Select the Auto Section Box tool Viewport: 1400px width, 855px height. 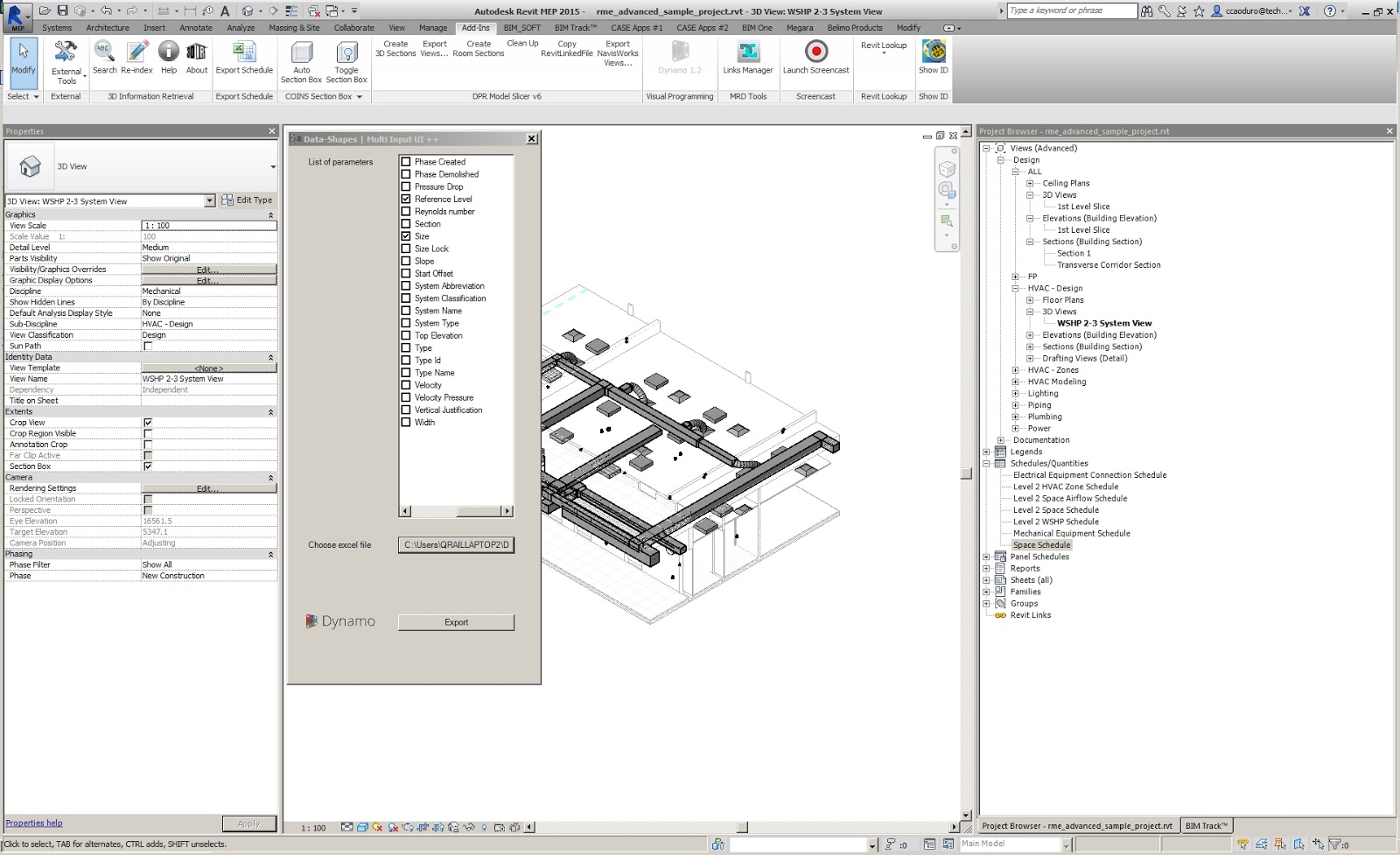pos(301,61)
